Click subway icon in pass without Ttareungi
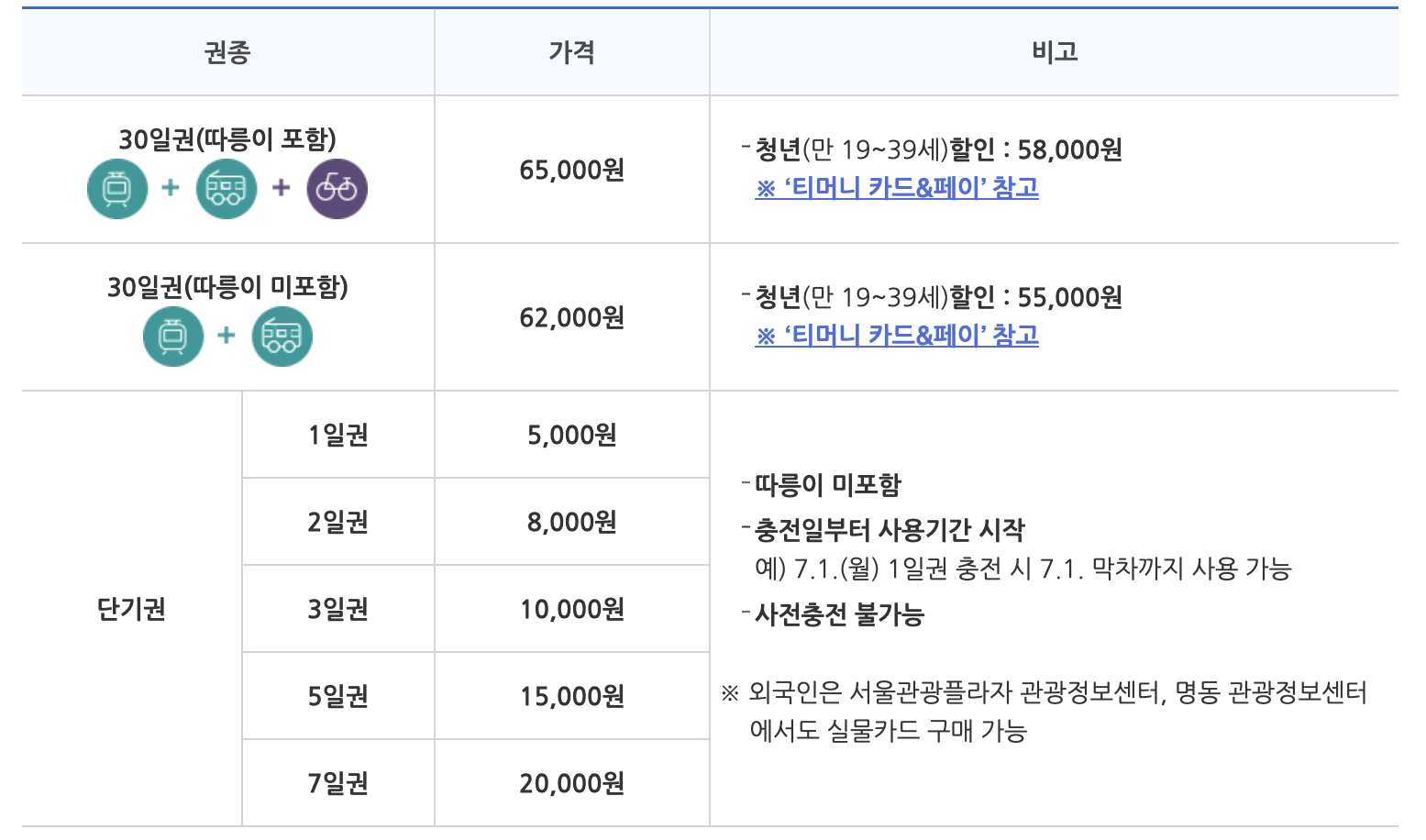 (x=173, y=337)
